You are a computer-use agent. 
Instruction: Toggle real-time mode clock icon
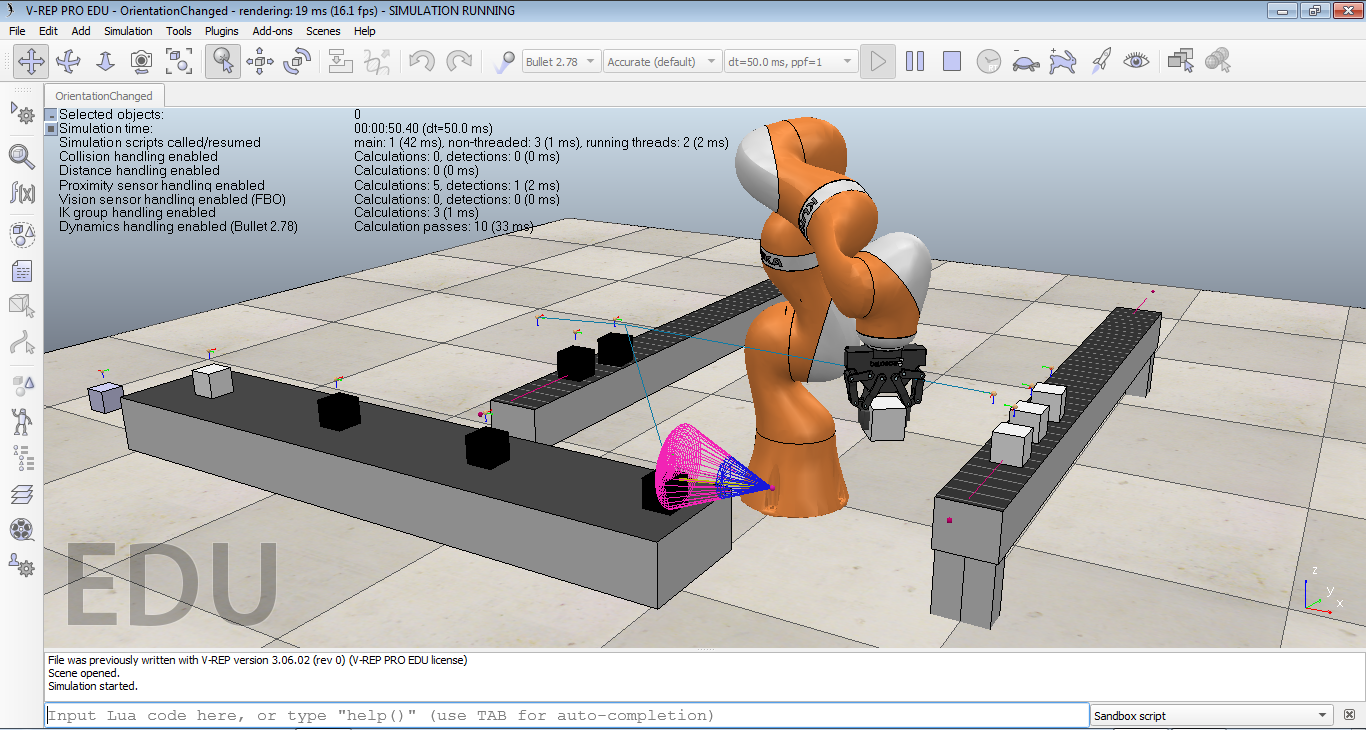989,61
